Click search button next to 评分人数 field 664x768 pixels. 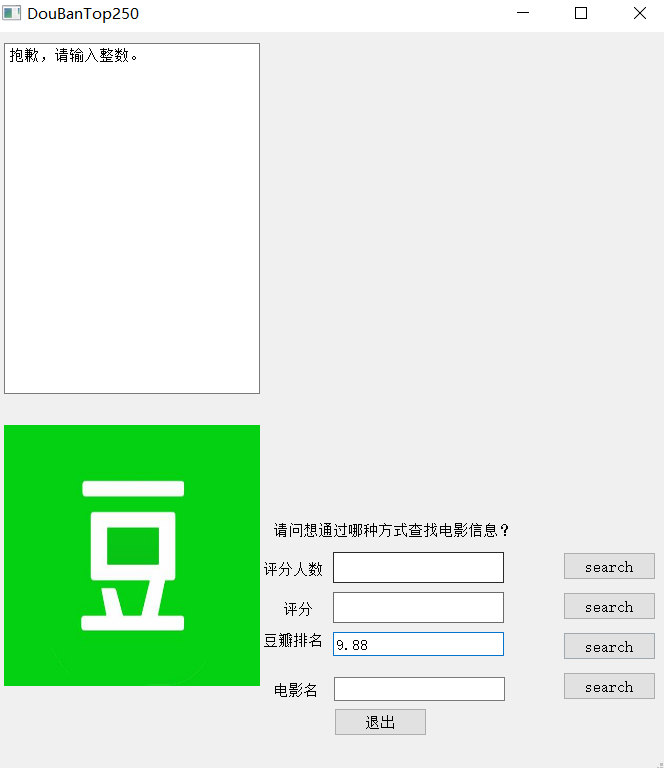(x=609, y=566)
